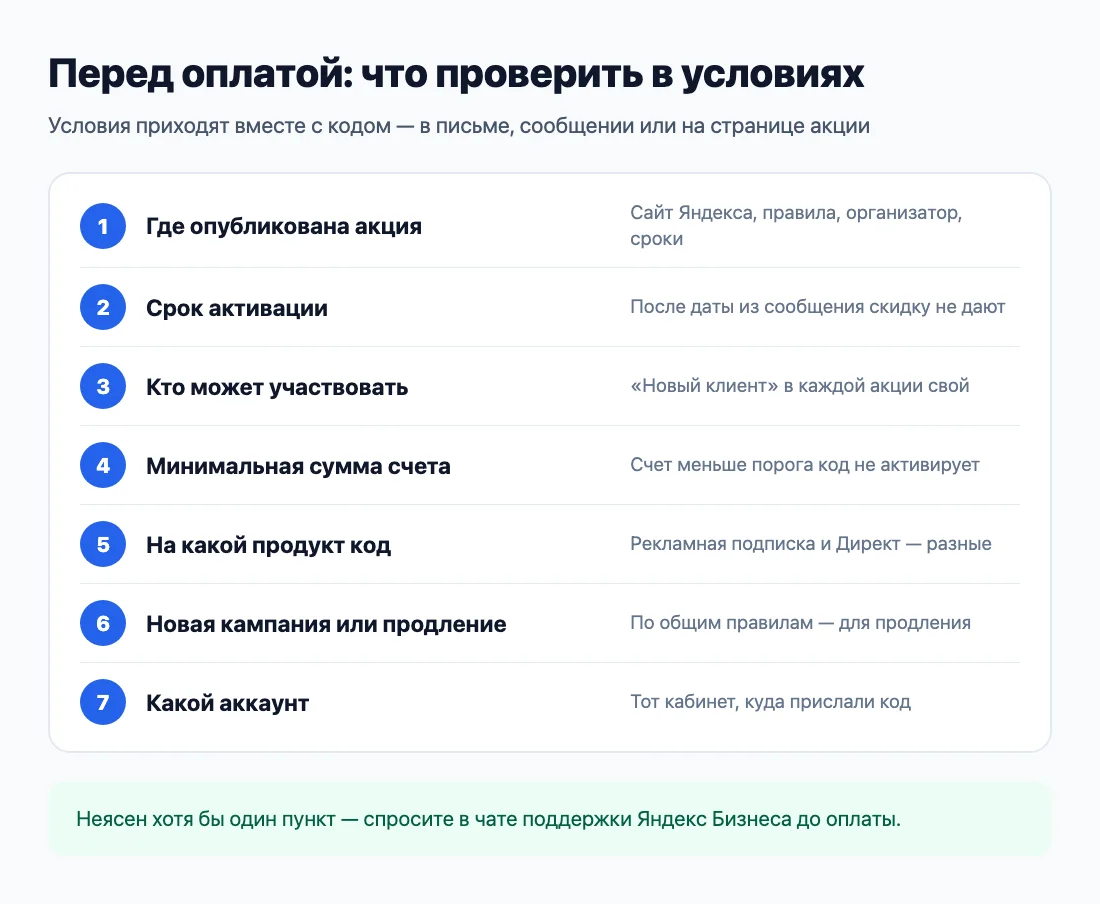
Task: Select the text «На какой продукт код»
Action: tap(269, 545)
